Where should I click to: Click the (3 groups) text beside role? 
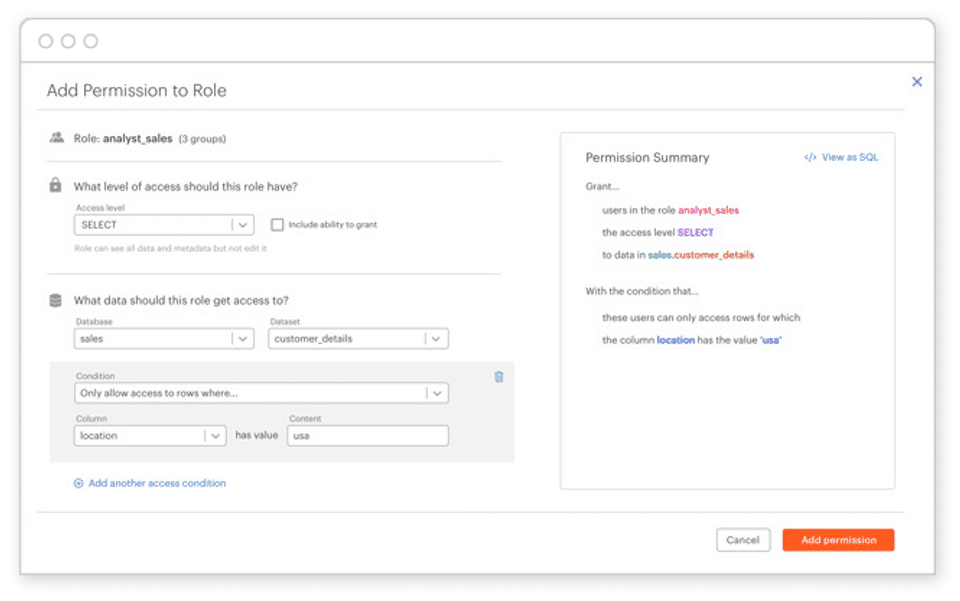point(202,139)
